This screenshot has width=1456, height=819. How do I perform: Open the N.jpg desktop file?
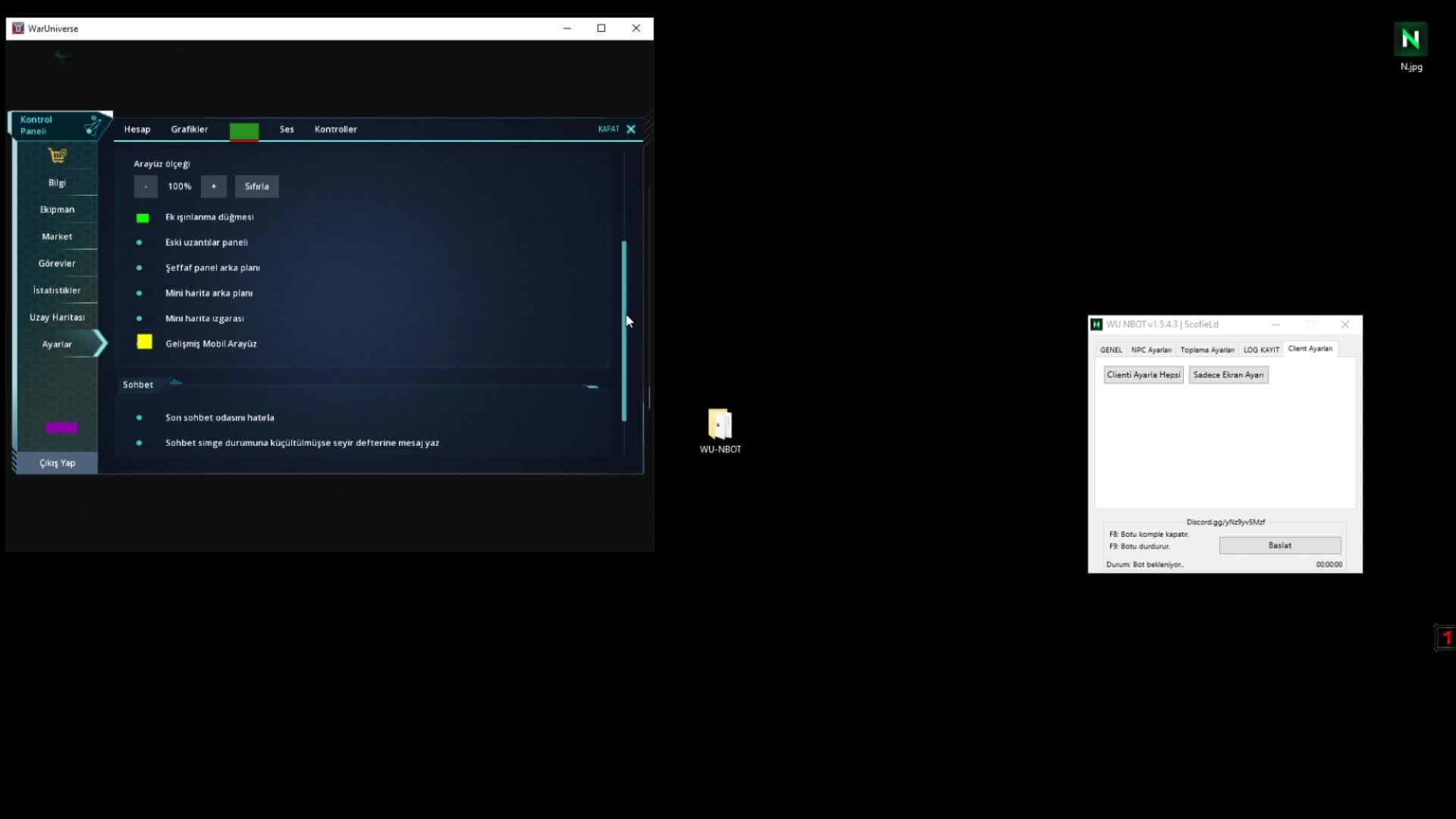click(1410, 39)
